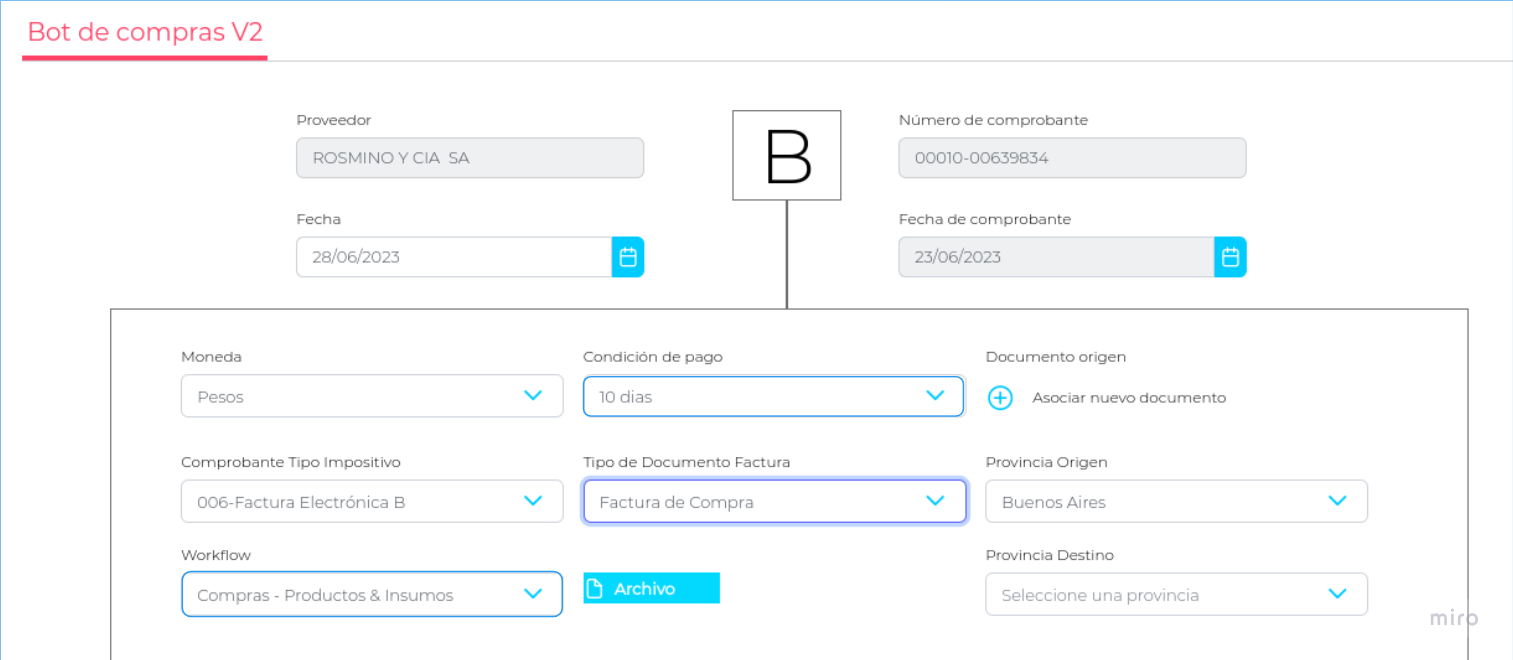Viewport: 1513px width, 660px height.
Task: Click the large B invoice type box
Action: [x=787, y=156]
